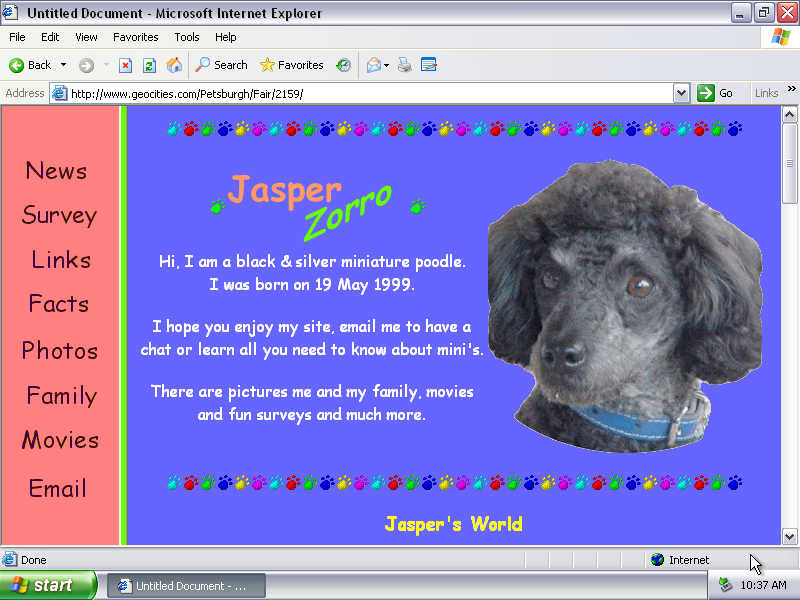This screenshot has width=800, height=600.
Task: Click the Jasper's World heading
Action: tap(454, 524)
